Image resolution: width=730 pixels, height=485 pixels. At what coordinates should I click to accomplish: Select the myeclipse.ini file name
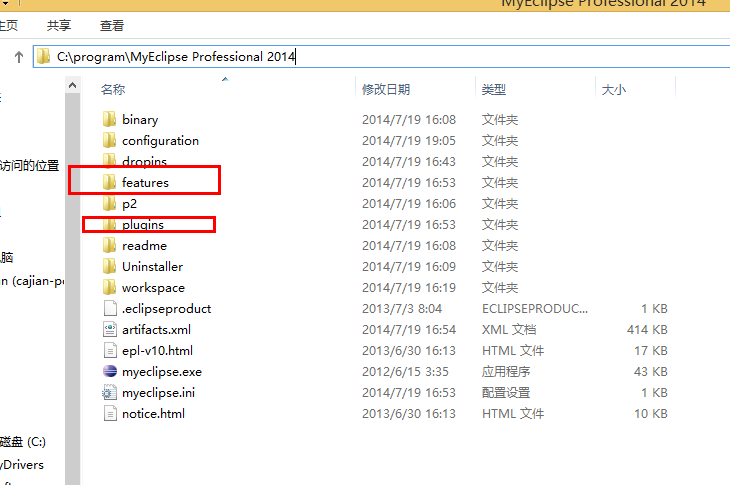click(158, 393)
